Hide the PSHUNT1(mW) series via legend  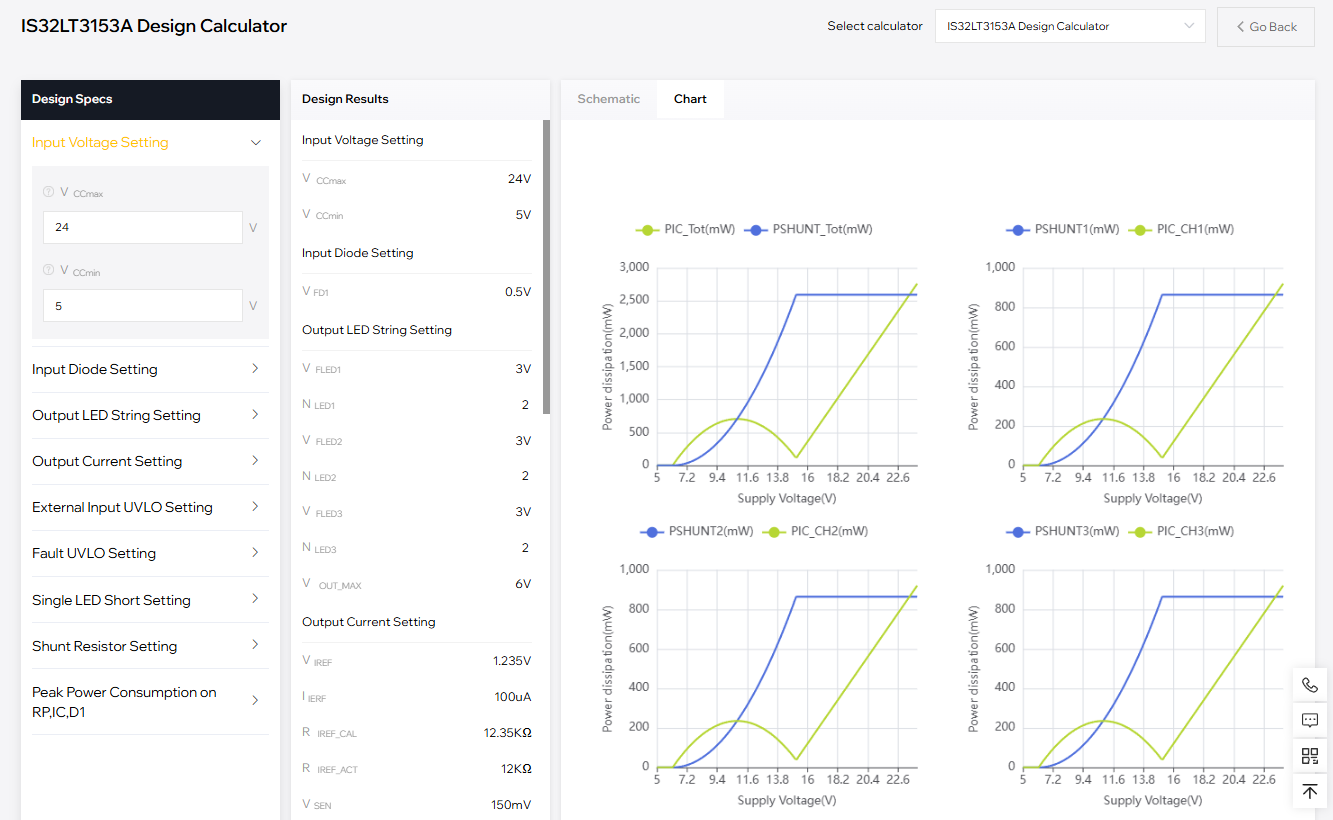click(x=1062, y=229)
